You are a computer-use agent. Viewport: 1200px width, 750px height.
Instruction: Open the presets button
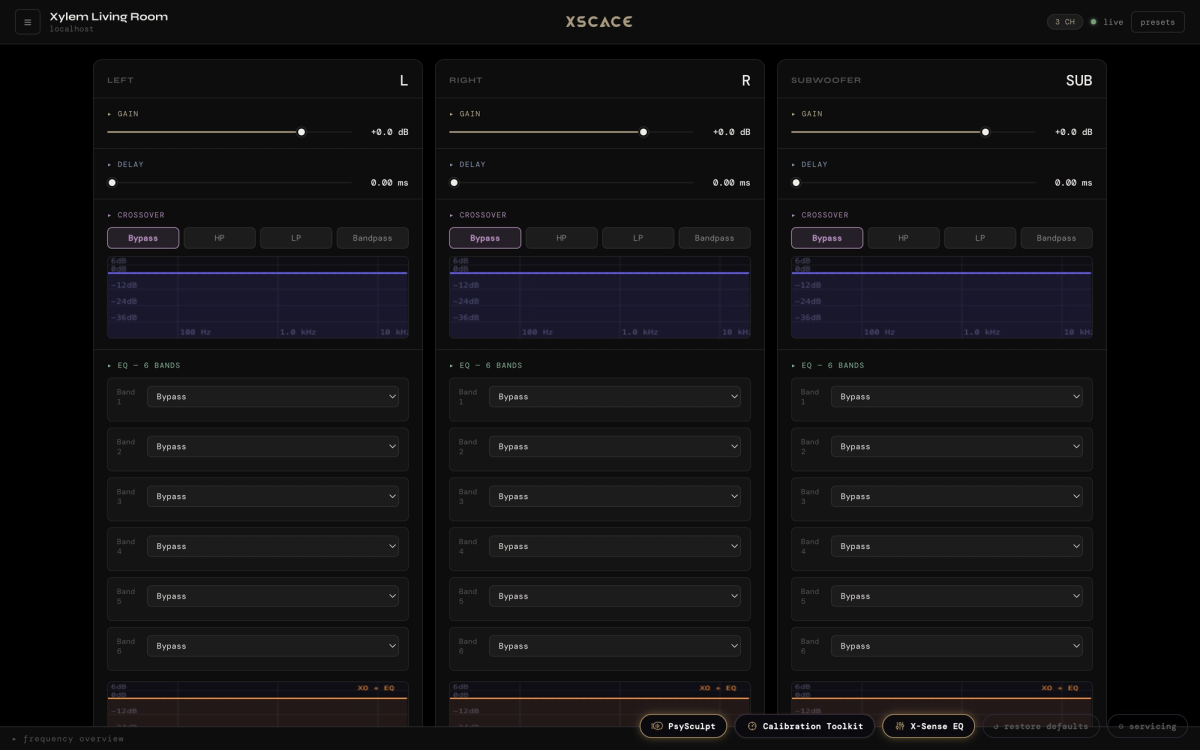[1158, 22]
